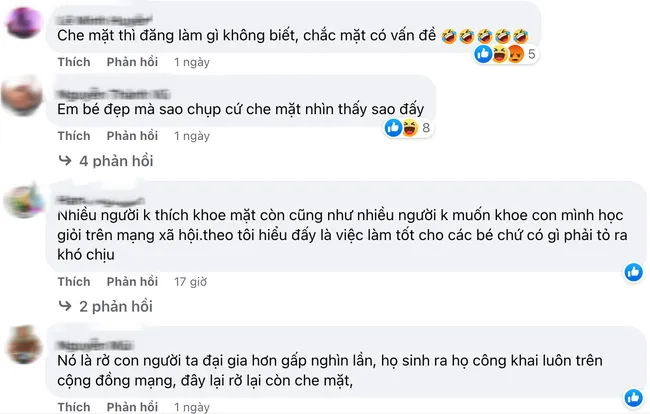Image resolution: width=650 pixels, height=414 pixels.
Task: Click the avatar beside the "Nhiều người k thích" comment
Action: (22, 198)
